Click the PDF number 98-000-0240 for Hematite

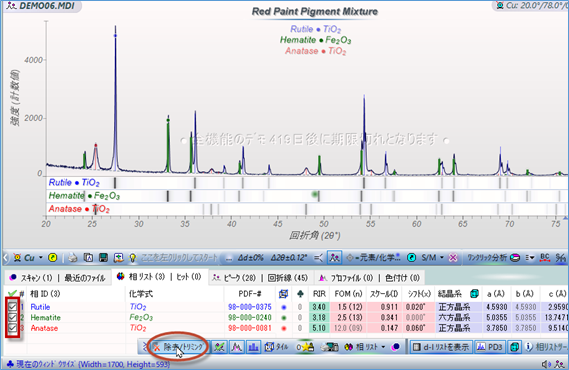pos(250,317)
